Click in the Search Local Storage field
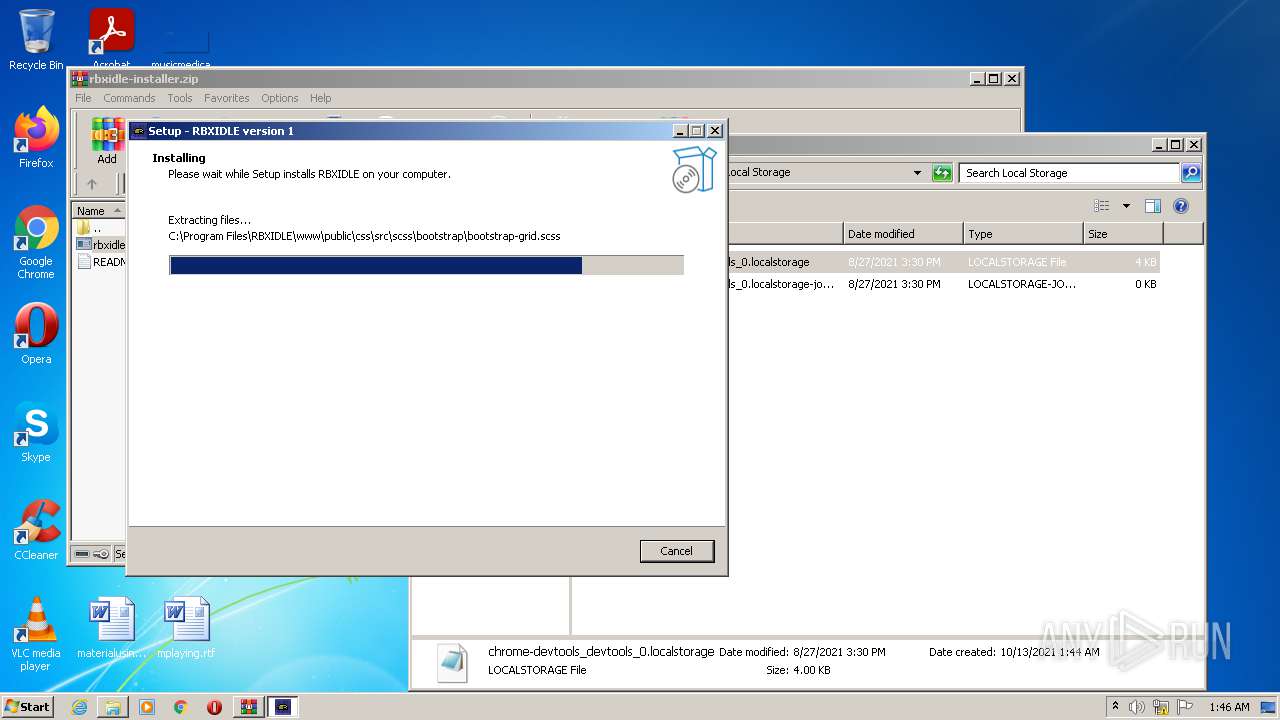Image resolution: width=1280 pixels, height=720 pixels. coord(1068,173)
